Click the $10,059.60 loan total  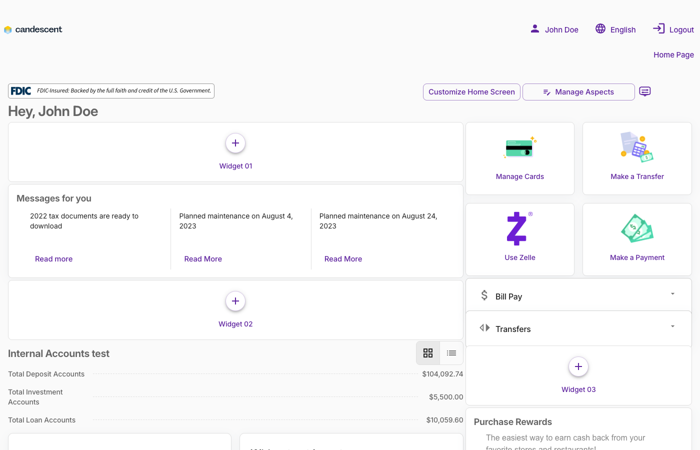[x=444, y=420]
